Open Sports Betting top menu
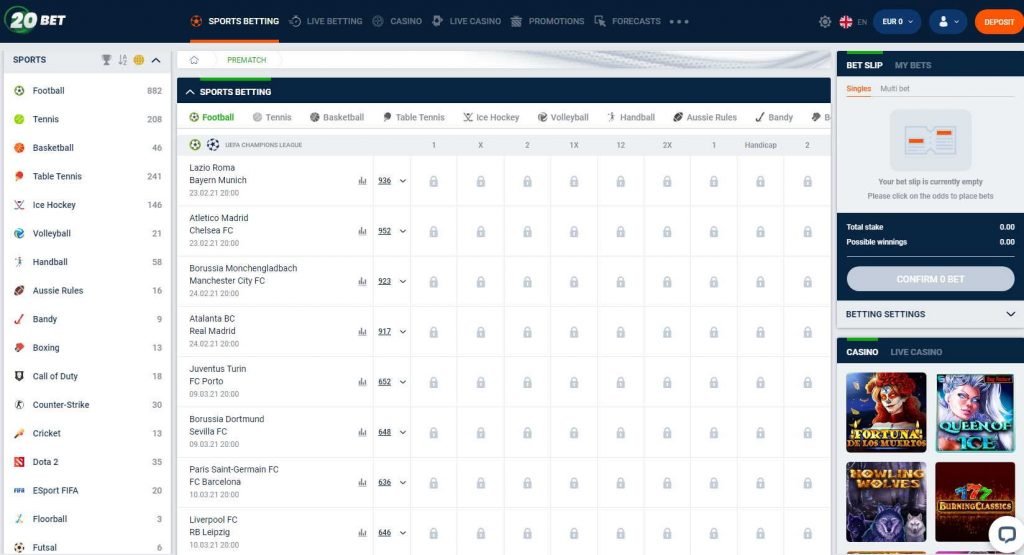This screenshot has height=555, width=1024. (x=234, y=22)
